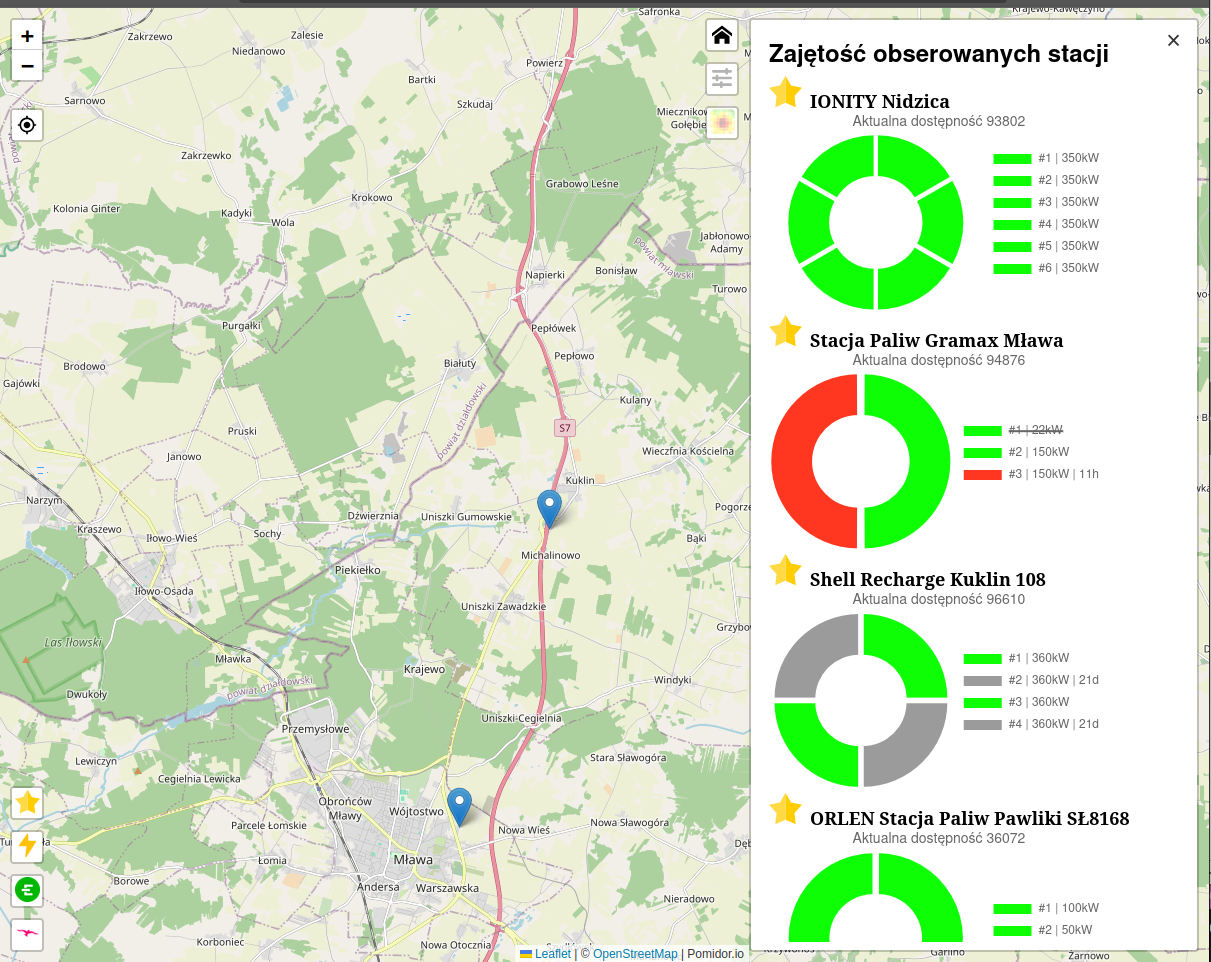Image resolution: width=1211 pixels, height=962 pixels.
Task: Click the lightning bolt map button
Action: pyautogui.click(x=27, y=846)
